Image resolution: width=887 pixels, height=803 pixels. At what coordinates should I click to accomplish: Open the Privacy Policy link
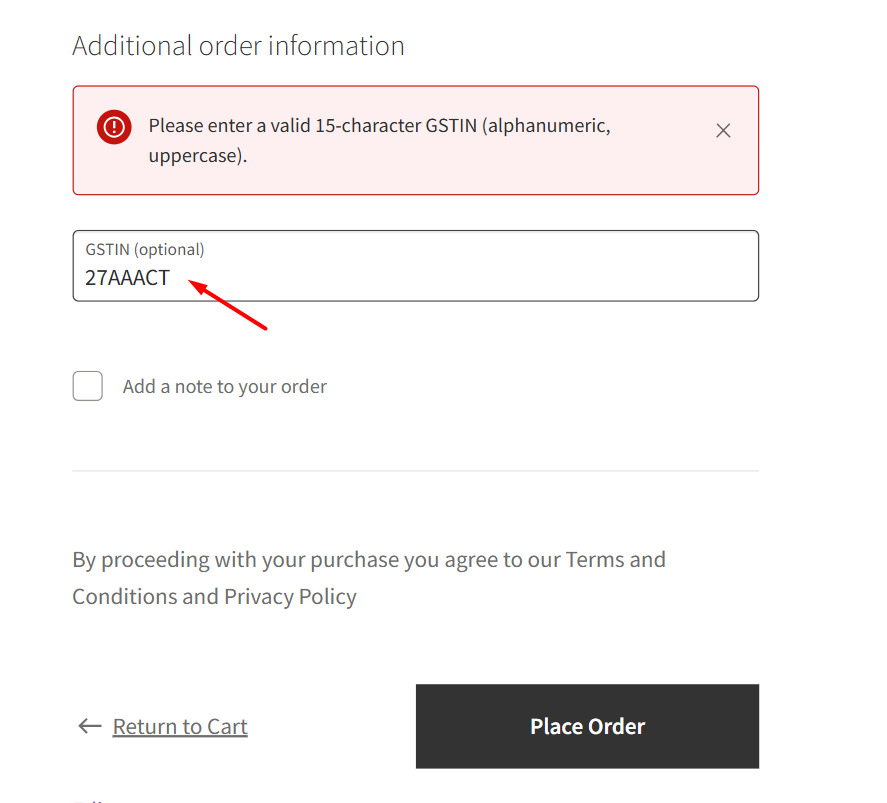tap(289, 596)
